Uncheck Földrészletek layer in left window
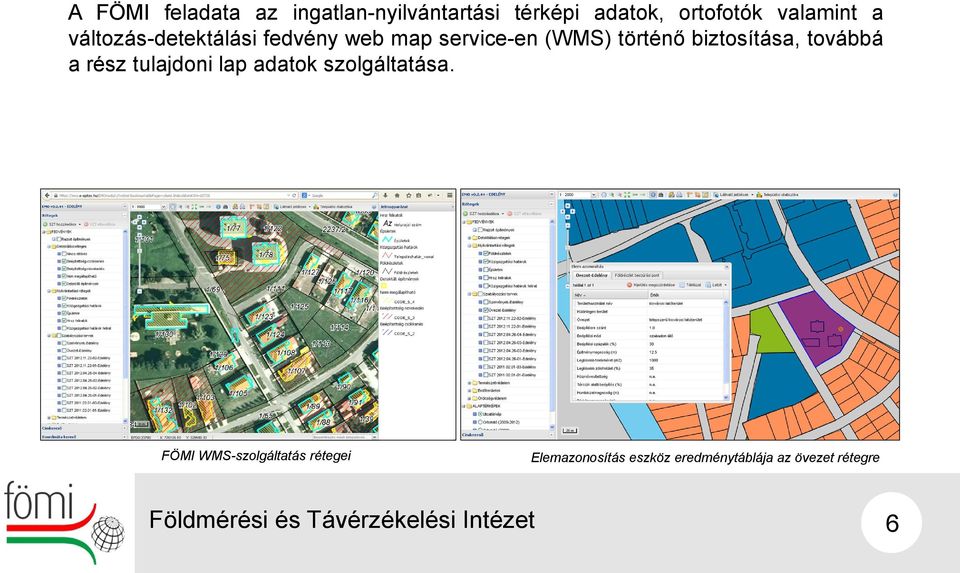Image resolution: width=960 pixels, height=573 pixels. [64, 298]
